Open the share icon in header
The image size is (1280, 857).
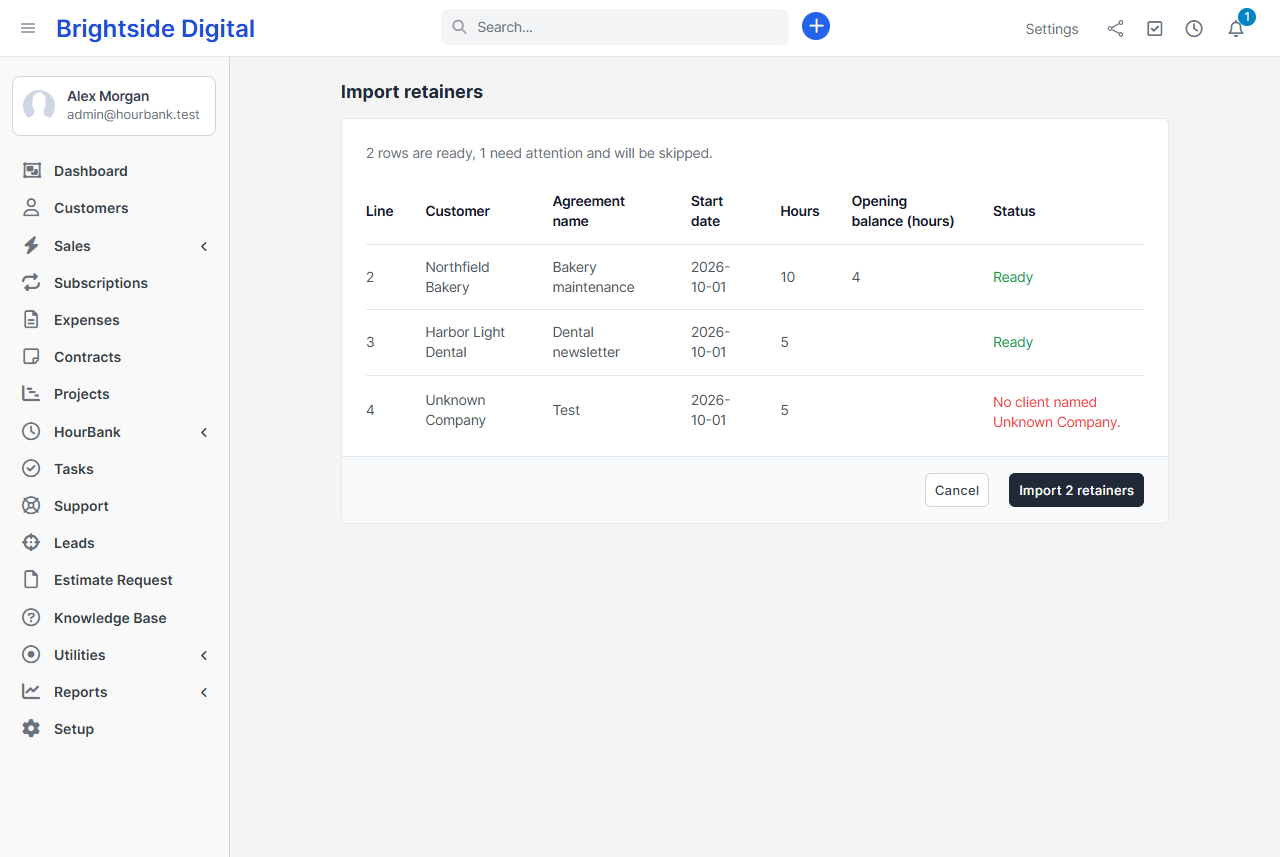point(1115,29)
